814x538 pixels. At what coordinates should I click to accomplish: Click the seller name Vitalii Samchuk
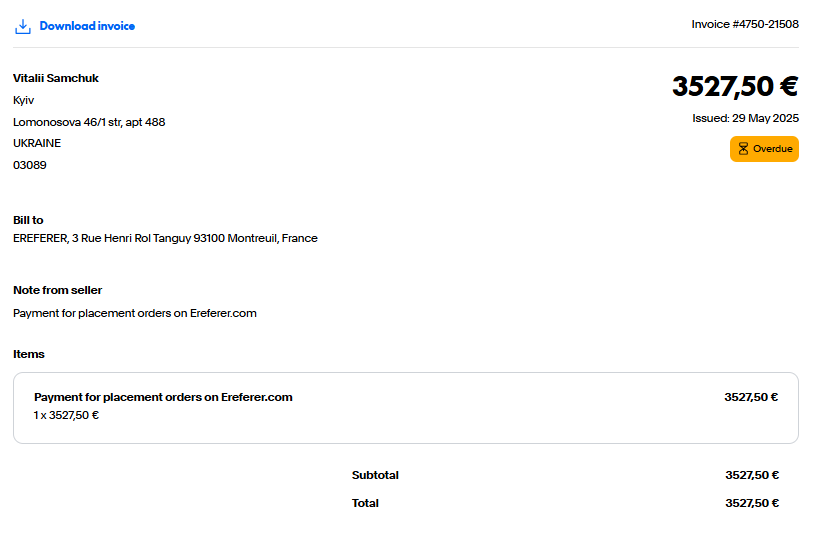56,78
